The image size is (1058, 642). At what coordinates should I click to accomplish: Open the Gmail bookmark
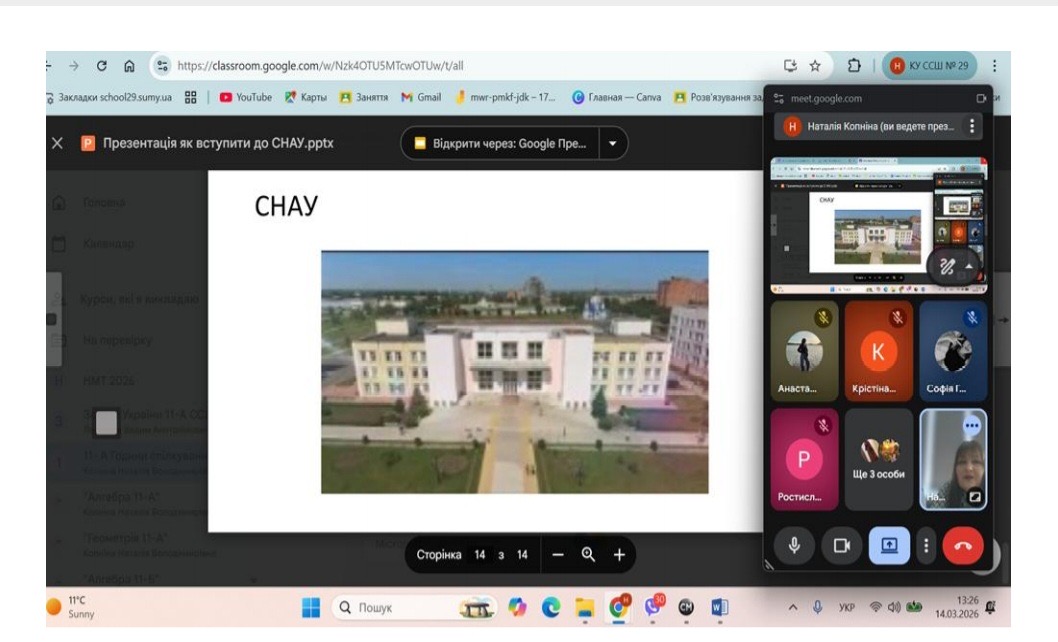click(x=421, y=97)
